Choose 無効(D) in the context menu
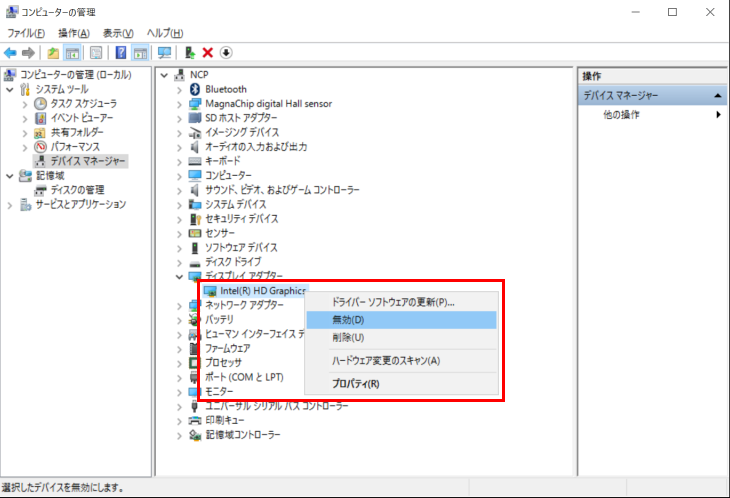The image size is (730, 498). click(x=401, y=320)
